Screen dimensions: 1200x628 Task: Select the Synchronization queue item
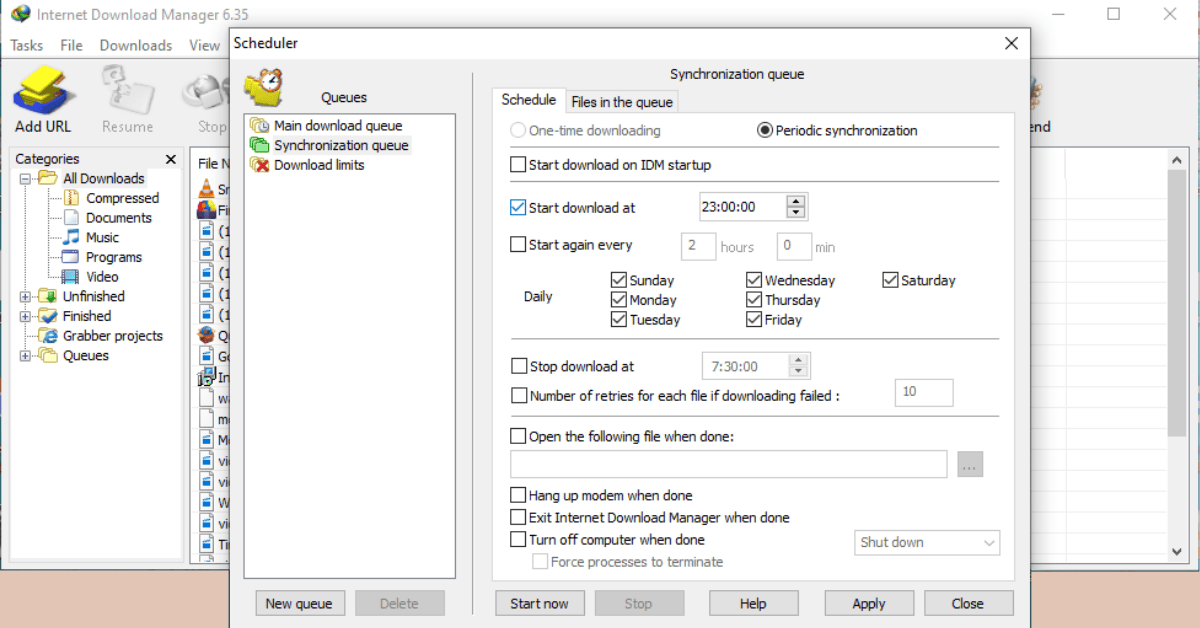point(340,146)
